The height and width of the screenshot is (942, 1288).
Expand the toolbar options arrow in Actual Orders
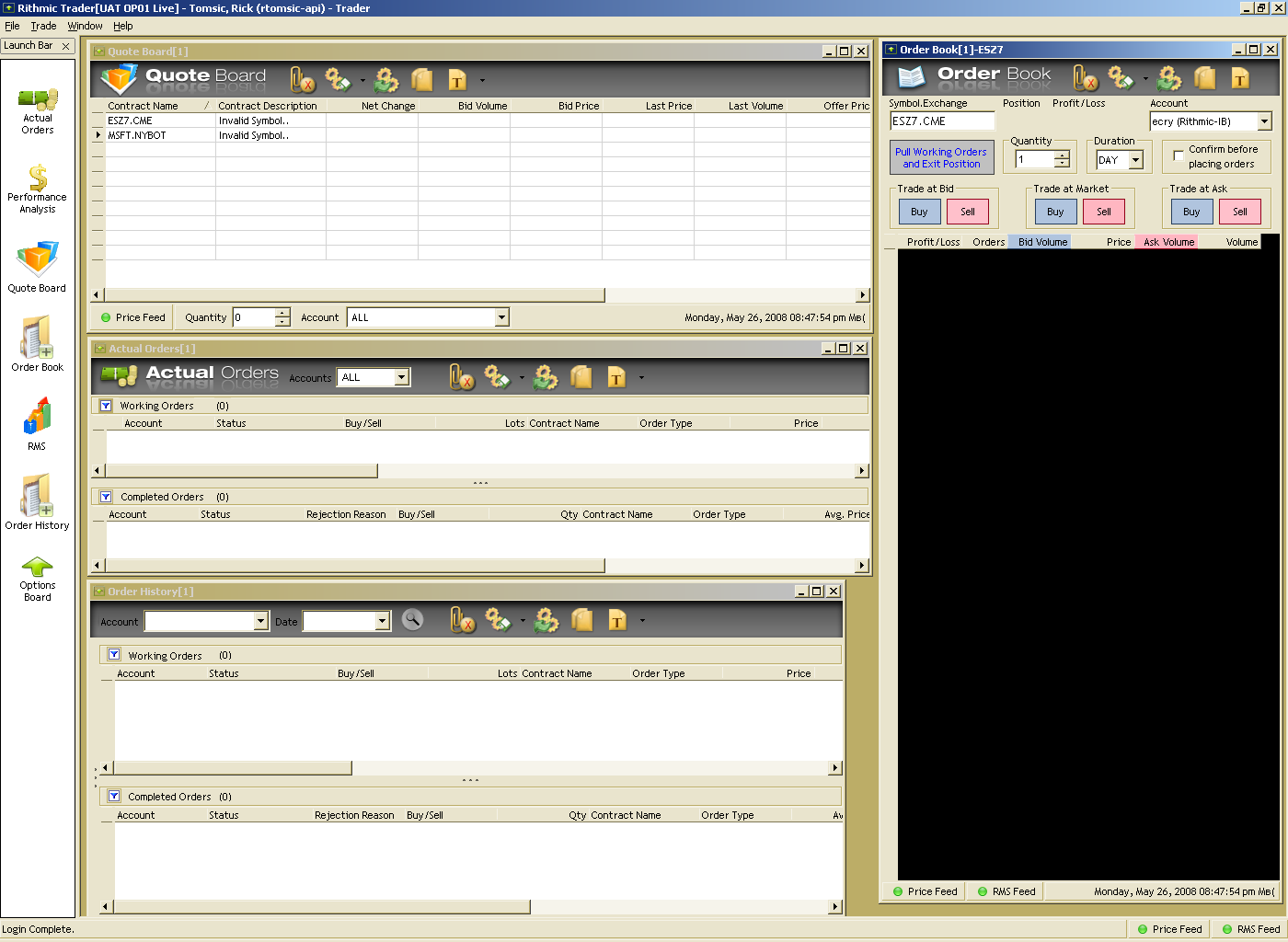click(641, 377)
